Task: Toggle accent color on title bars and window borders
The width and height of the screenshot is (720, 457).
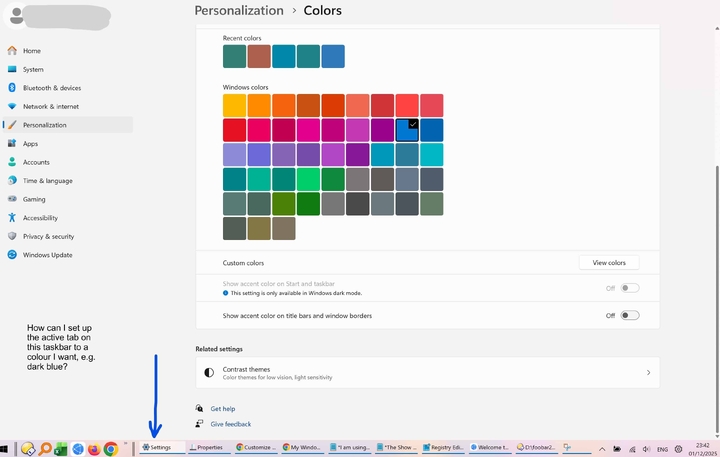Action: coord(630,316)
